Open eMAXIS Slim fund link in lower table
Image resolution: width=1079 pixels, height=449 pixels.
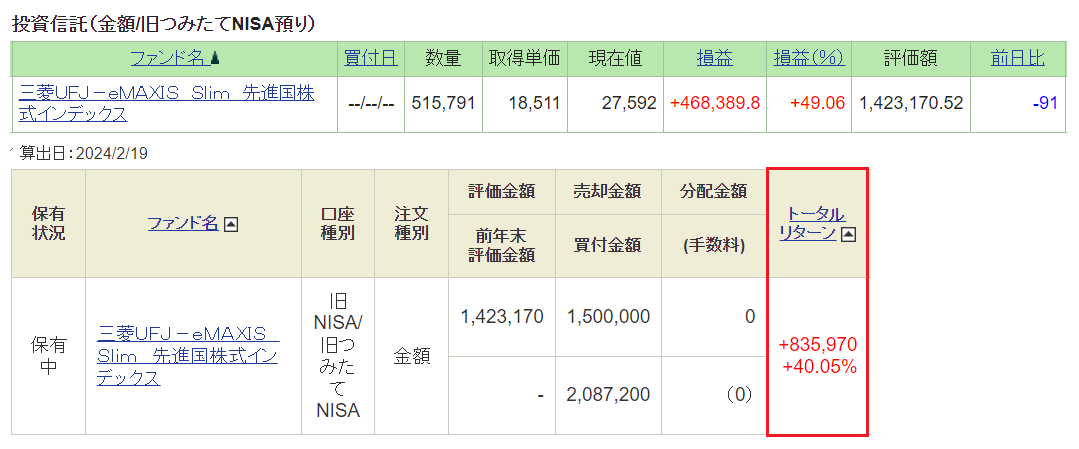188,356
